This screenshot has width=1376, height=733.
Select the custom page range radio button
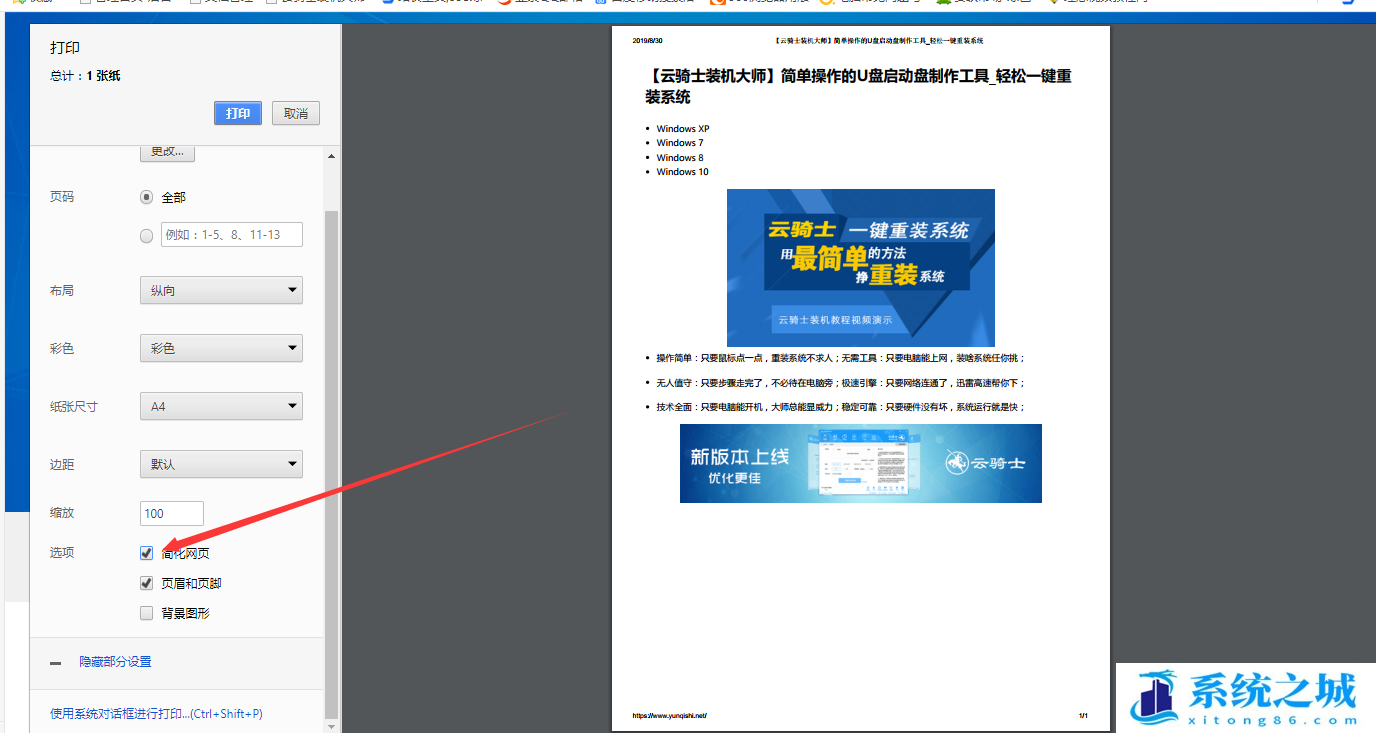[147, 236]
